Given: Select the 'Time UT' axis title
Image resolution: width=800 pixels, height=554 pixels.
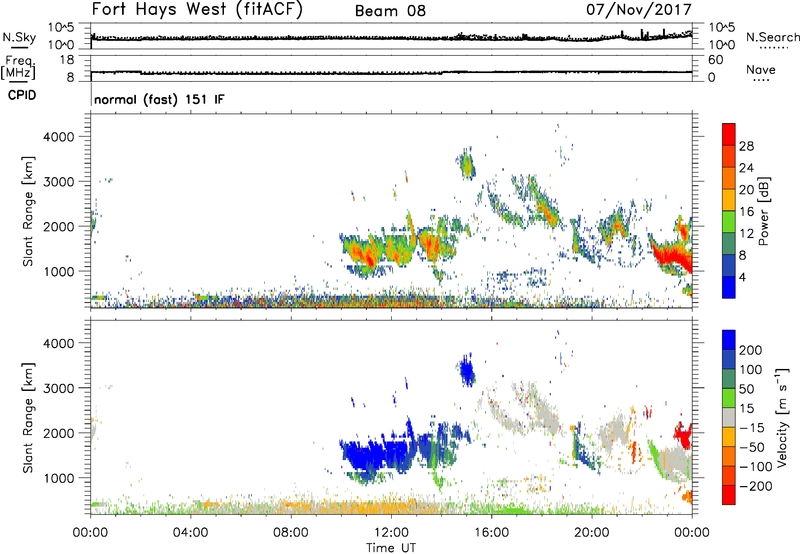Looking at the screenshot, I should click(x=391, y=548).
